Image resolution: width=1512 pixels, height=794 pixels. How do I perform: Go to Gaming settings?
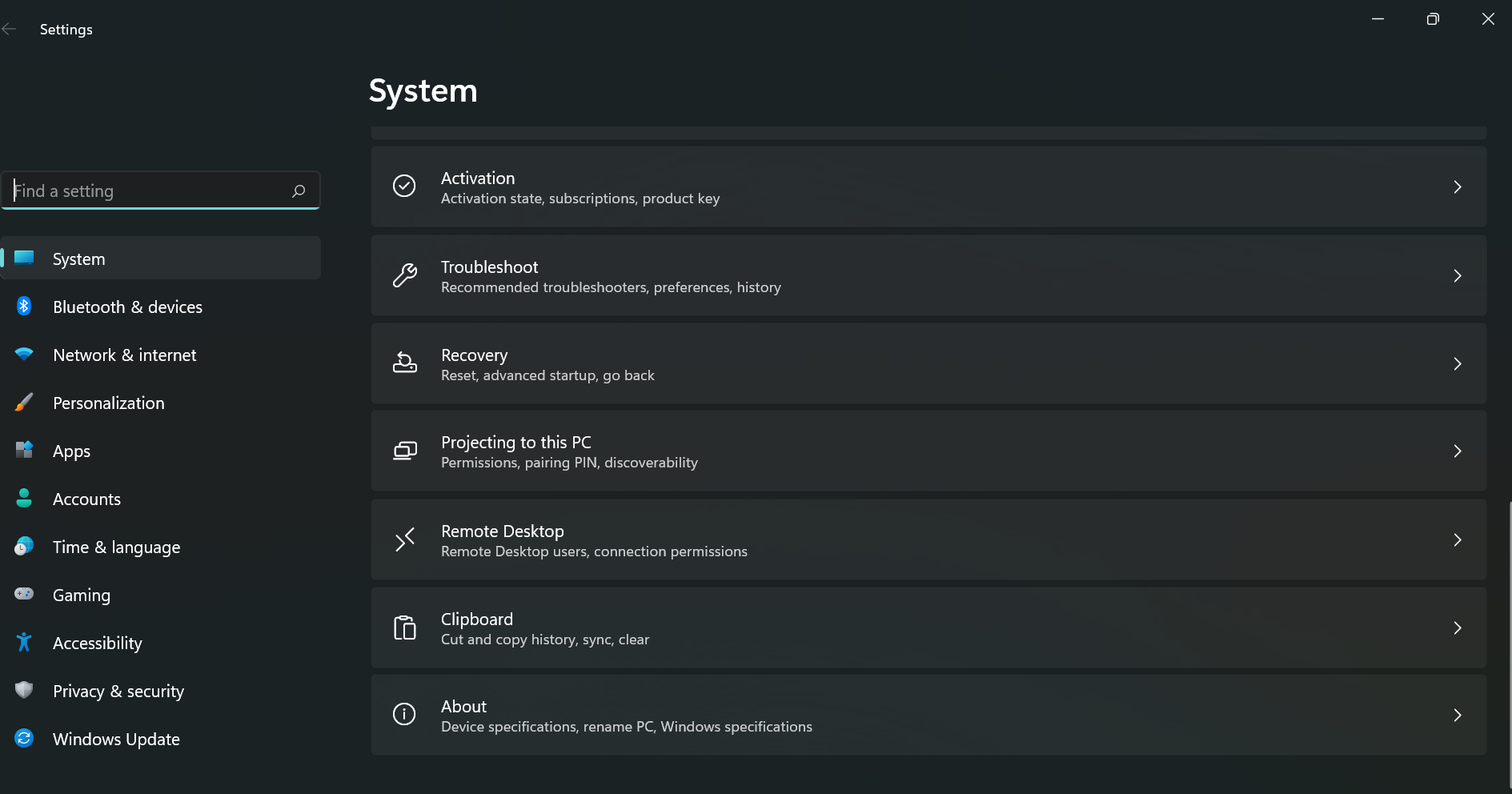pyautogui.click(x=160, y=595)
